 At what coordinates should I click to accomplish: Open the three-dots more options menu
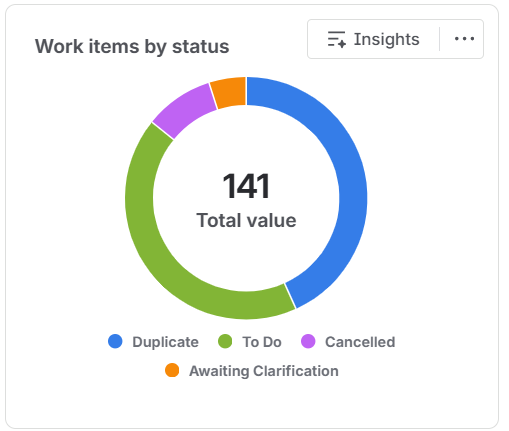pos(464,39)
